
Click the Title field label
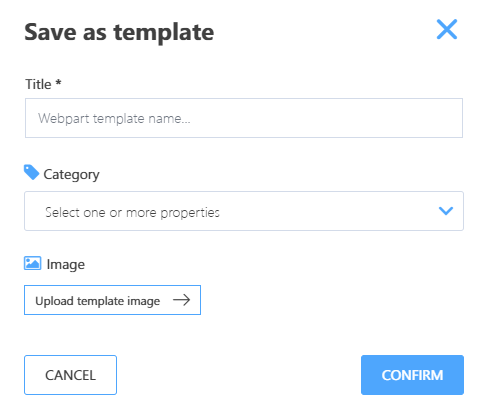pyautogui.click(x=38, y=84)
